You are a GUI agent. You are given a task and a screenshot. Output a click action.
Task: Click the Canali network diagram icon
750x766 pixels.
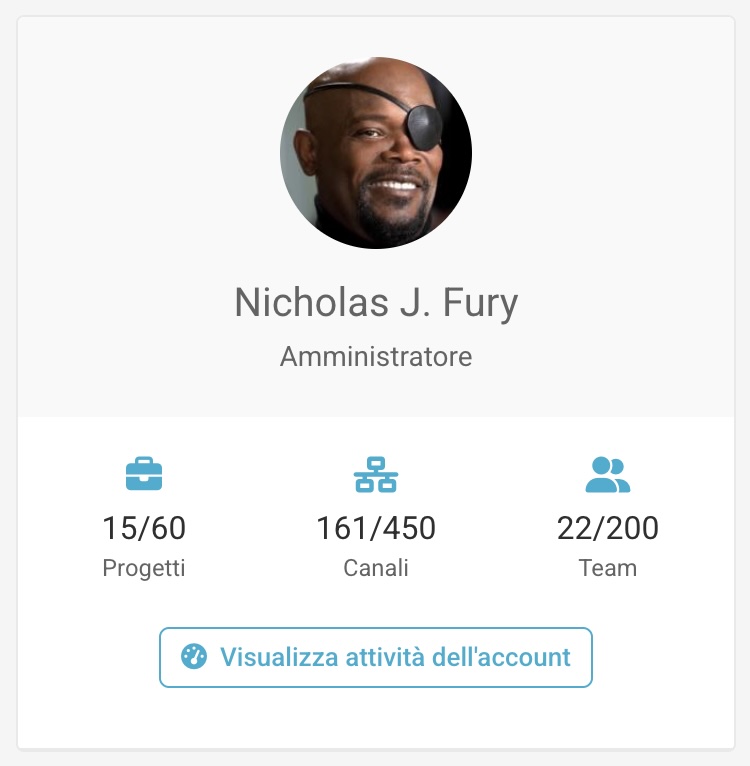(x=375, y=474)
